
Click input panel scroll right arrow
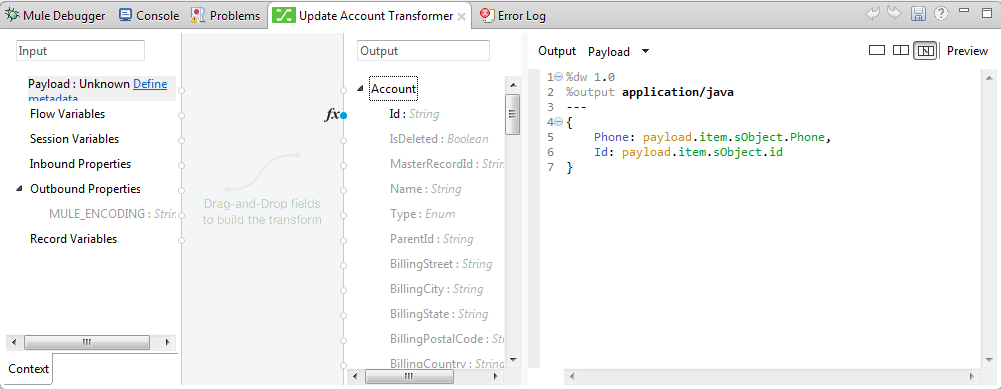coord(167,342)
